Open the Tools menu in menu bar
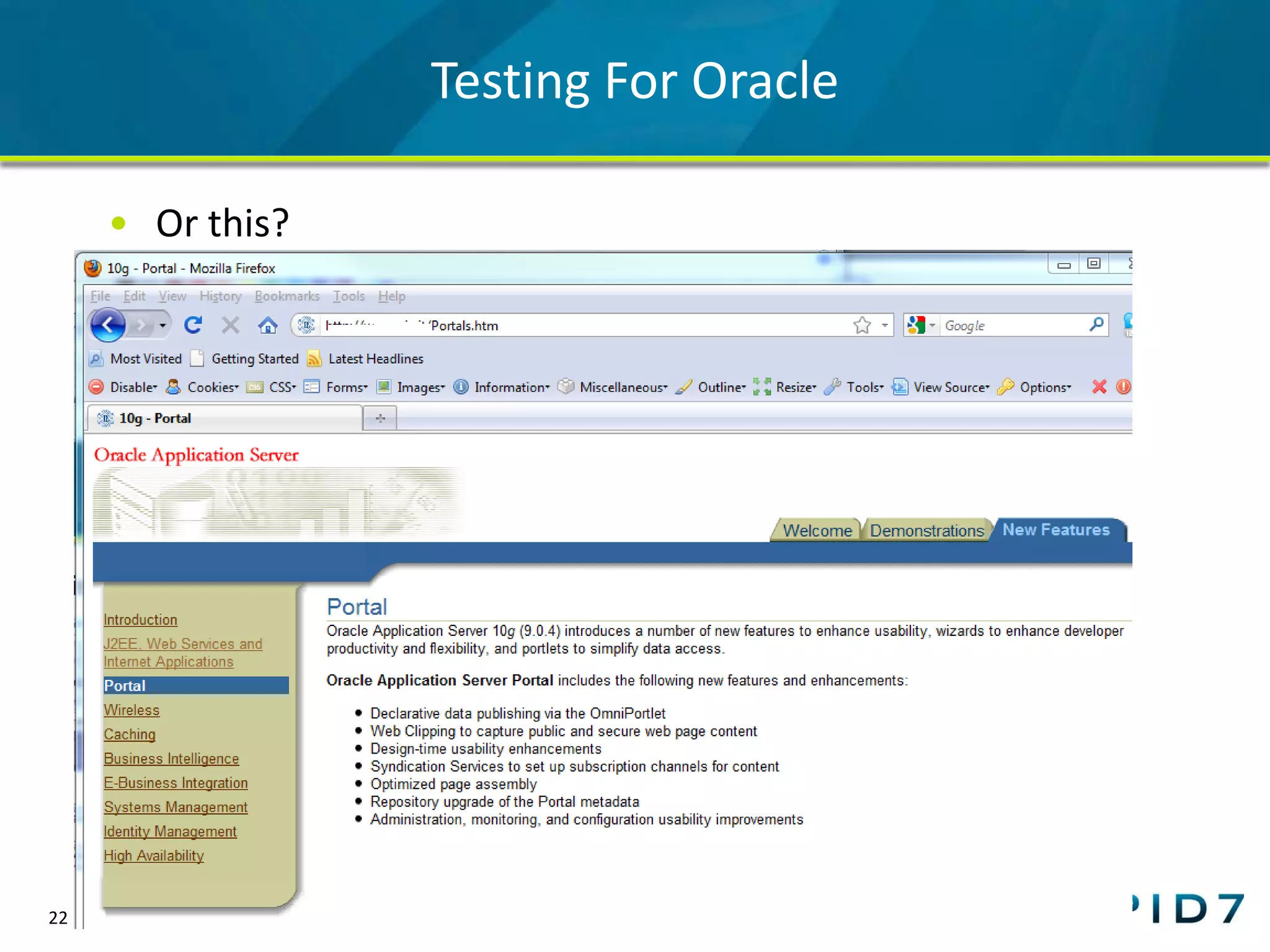The width and height of the screenshot is (1270, 952). (x=349, y=296)
